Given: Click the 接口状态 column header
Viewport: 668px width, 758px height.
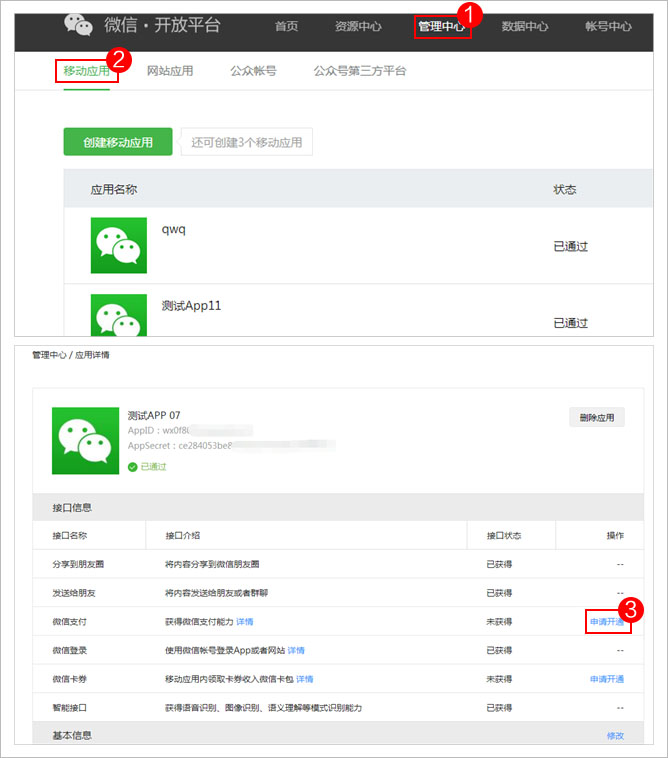Looking at the screenshot, I should pos(504,536).
